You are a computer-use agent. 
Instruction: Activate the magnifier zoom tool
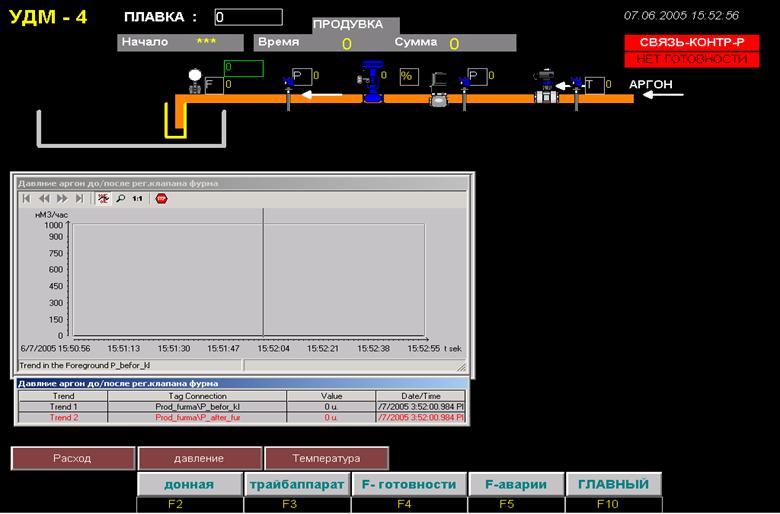(x=120, y=199)
